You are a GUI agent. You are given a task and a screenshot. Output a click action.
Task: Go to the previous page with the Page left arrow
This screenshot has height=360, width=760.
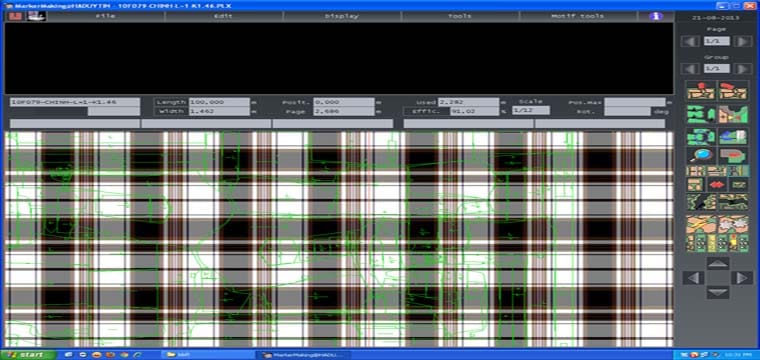coord(690,41)
